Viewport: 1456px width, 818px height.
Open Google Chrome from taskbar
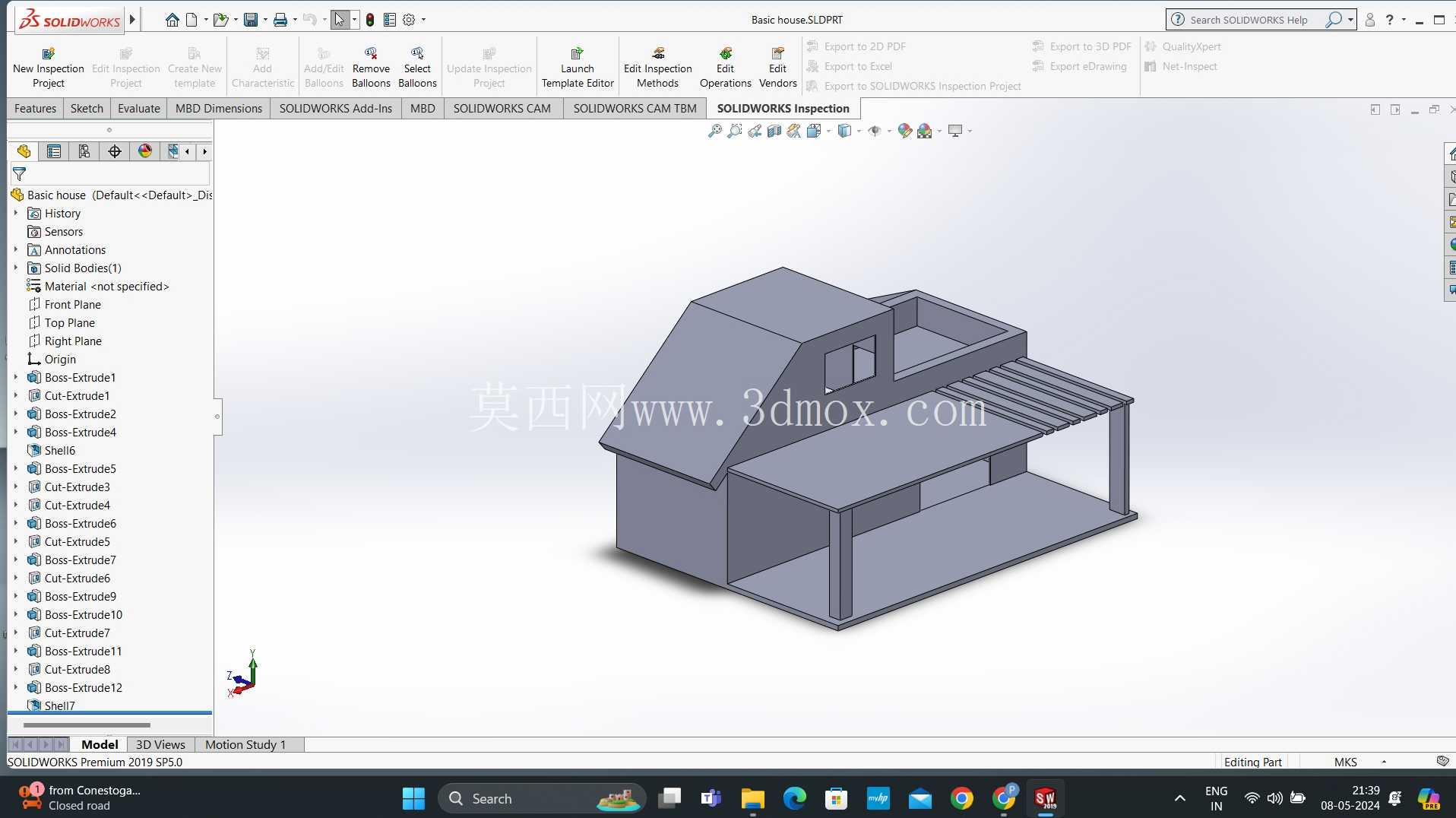pos(962,798)
